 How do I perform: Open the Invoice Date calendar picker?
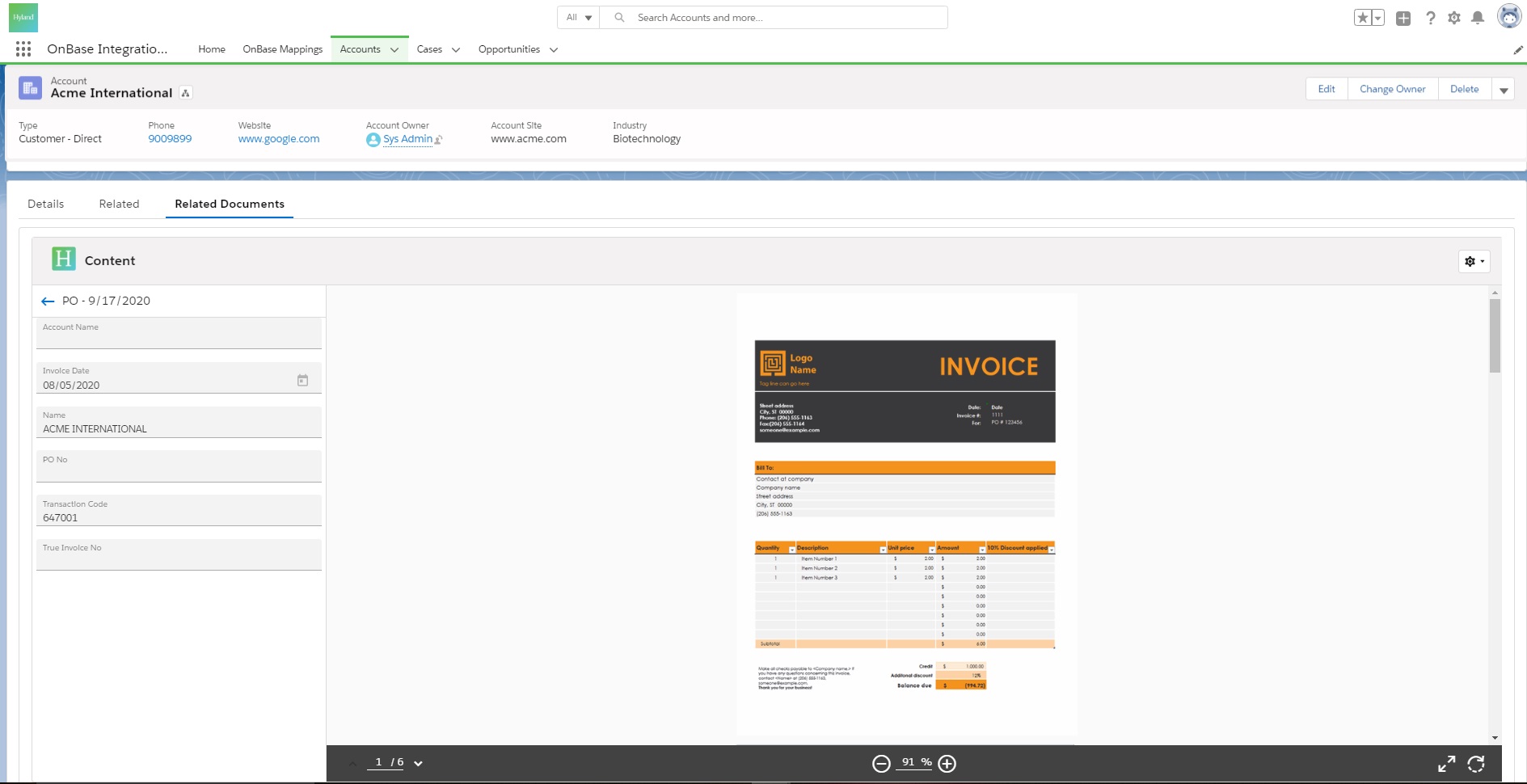tap(302, 380)
